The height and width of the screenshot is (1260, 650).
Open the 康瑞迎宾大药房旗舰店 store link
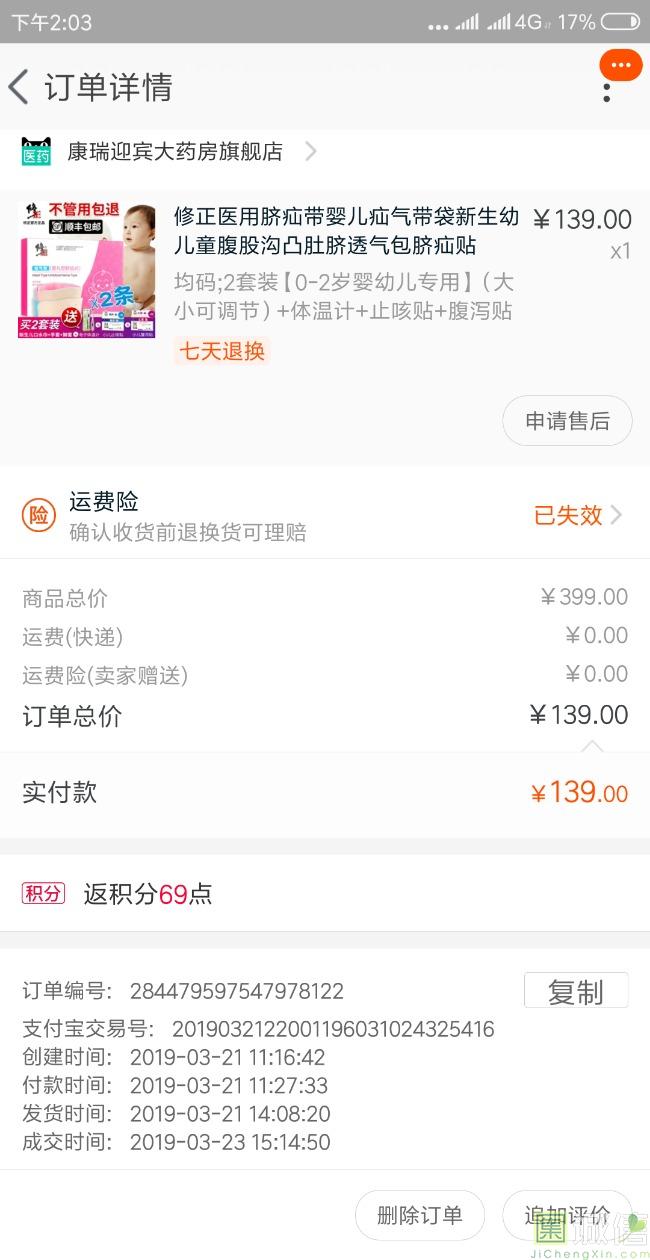[175, 152]
